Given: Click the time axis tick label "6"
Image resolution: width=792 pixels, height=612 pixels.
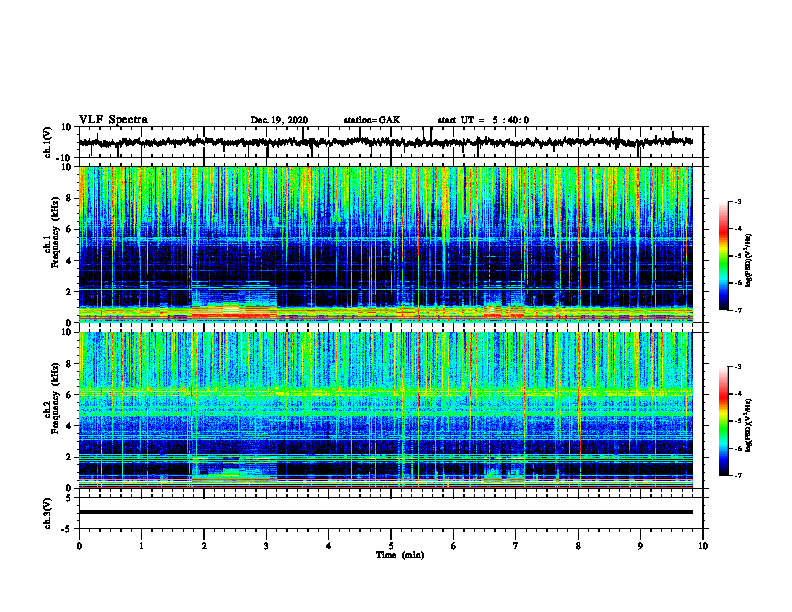Looking at the screenshot, I should click(454, 546).
